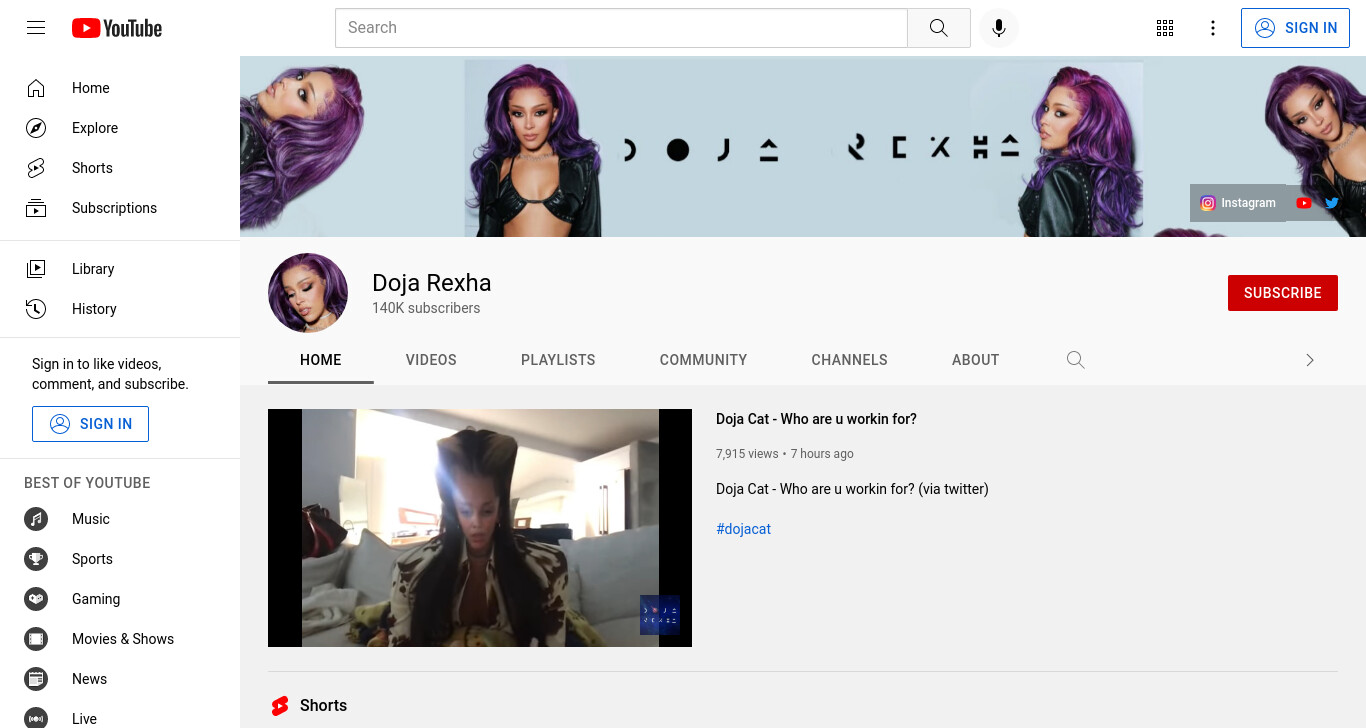Browse Music under Best of YouTube
1366x728 pixels.
[x=120, y=519]
